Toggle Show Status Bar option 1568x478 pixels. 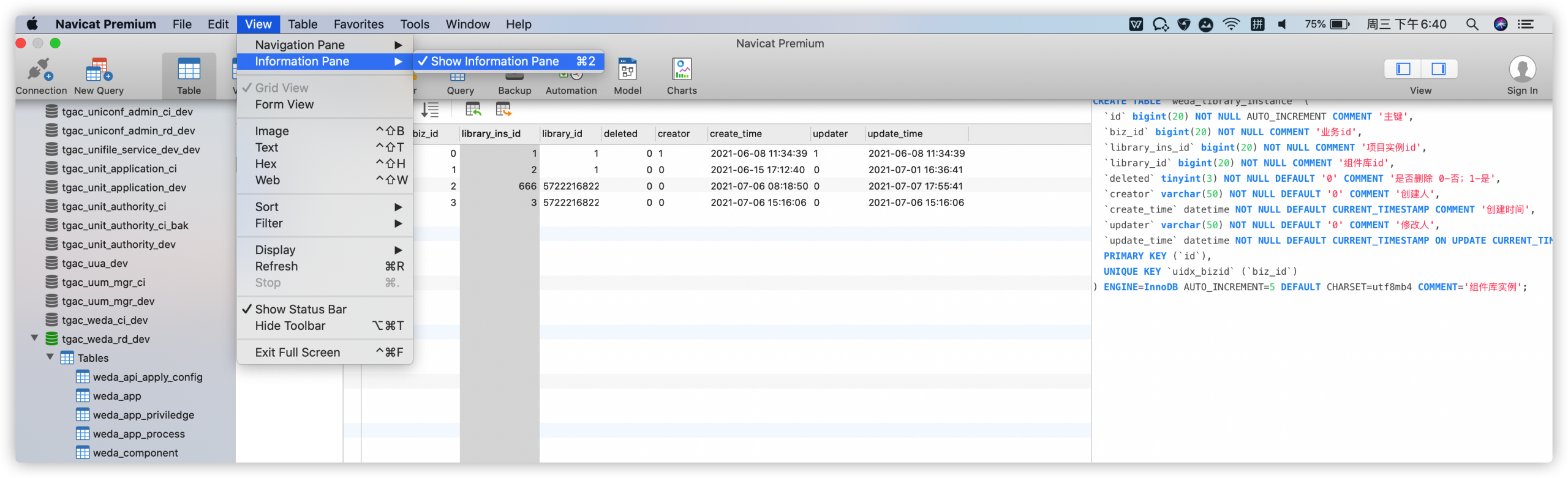[x=325, y=309]
